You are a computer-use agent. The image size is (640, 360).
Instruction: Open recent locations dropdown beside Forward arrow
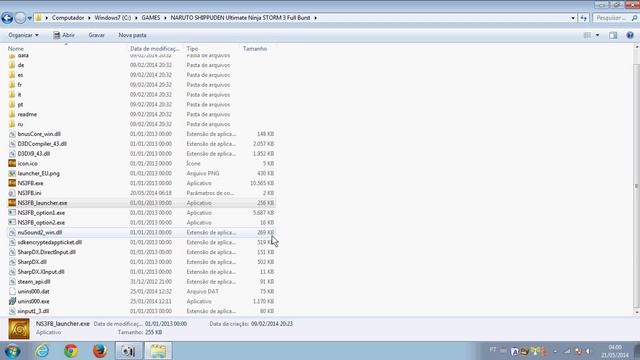[29, 18]
